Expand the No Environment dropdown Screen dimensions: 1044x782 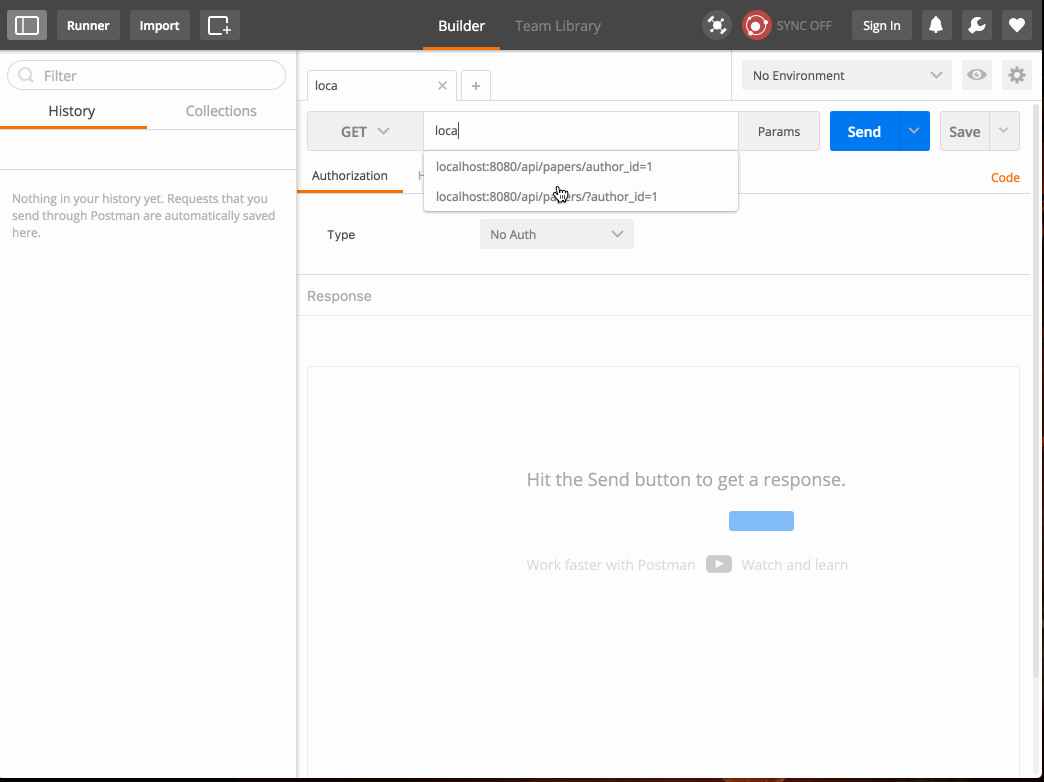(847, 75)
